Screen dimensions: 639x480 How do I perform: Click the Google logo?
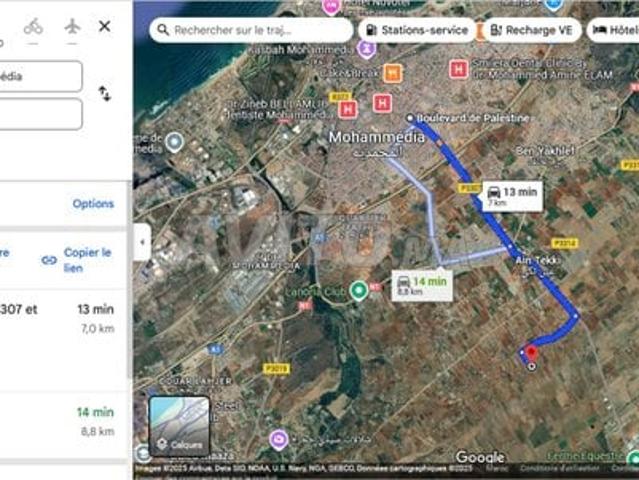pyautogui.click(x=480, y=457)
